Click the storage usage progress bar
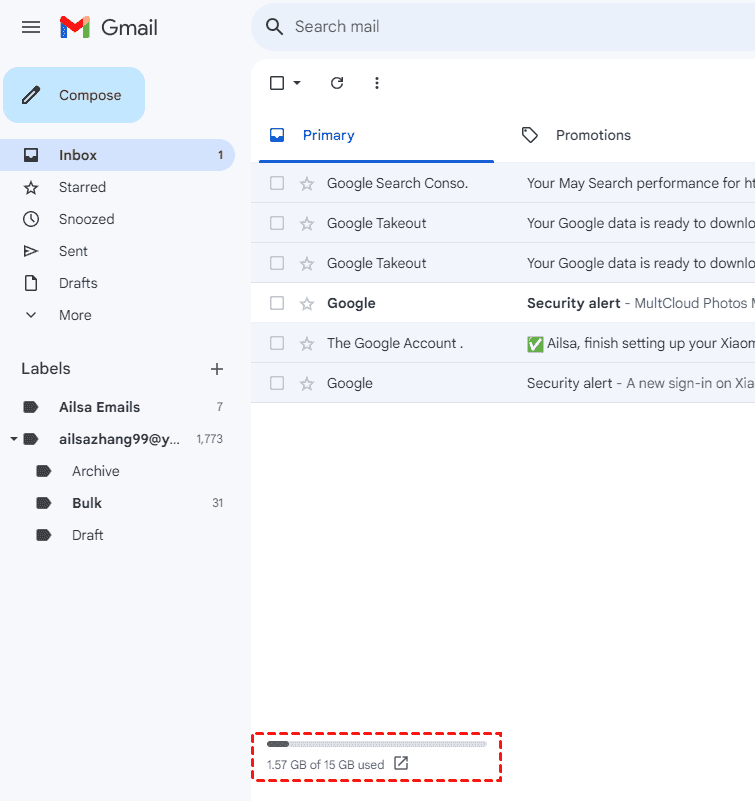This screenshot has width=755, height=801. click(x=376, y=744)
